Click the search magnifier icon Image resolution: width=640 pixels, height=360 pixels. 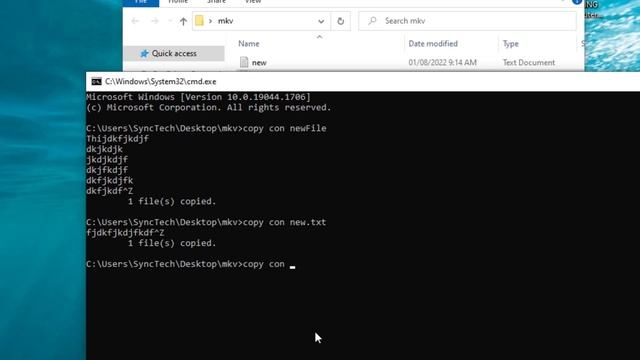coord(372,21)
